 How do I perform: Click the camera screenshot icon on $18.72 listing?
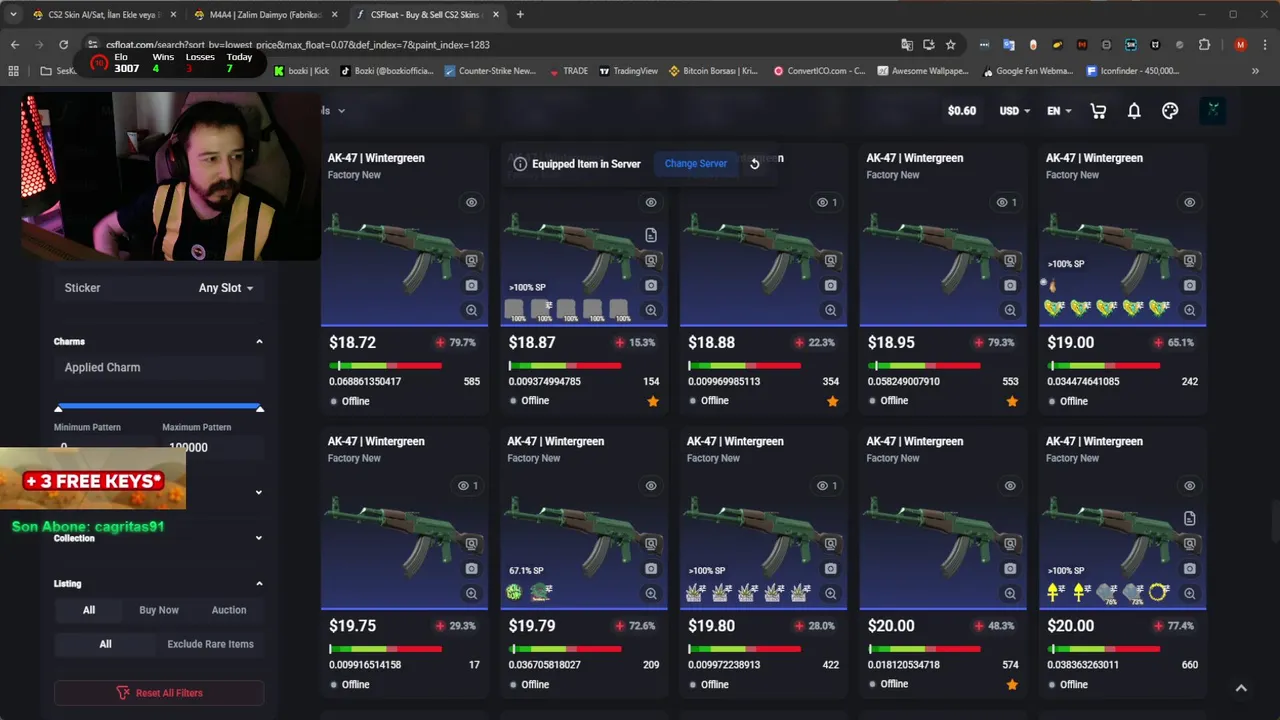coord(471,285)
